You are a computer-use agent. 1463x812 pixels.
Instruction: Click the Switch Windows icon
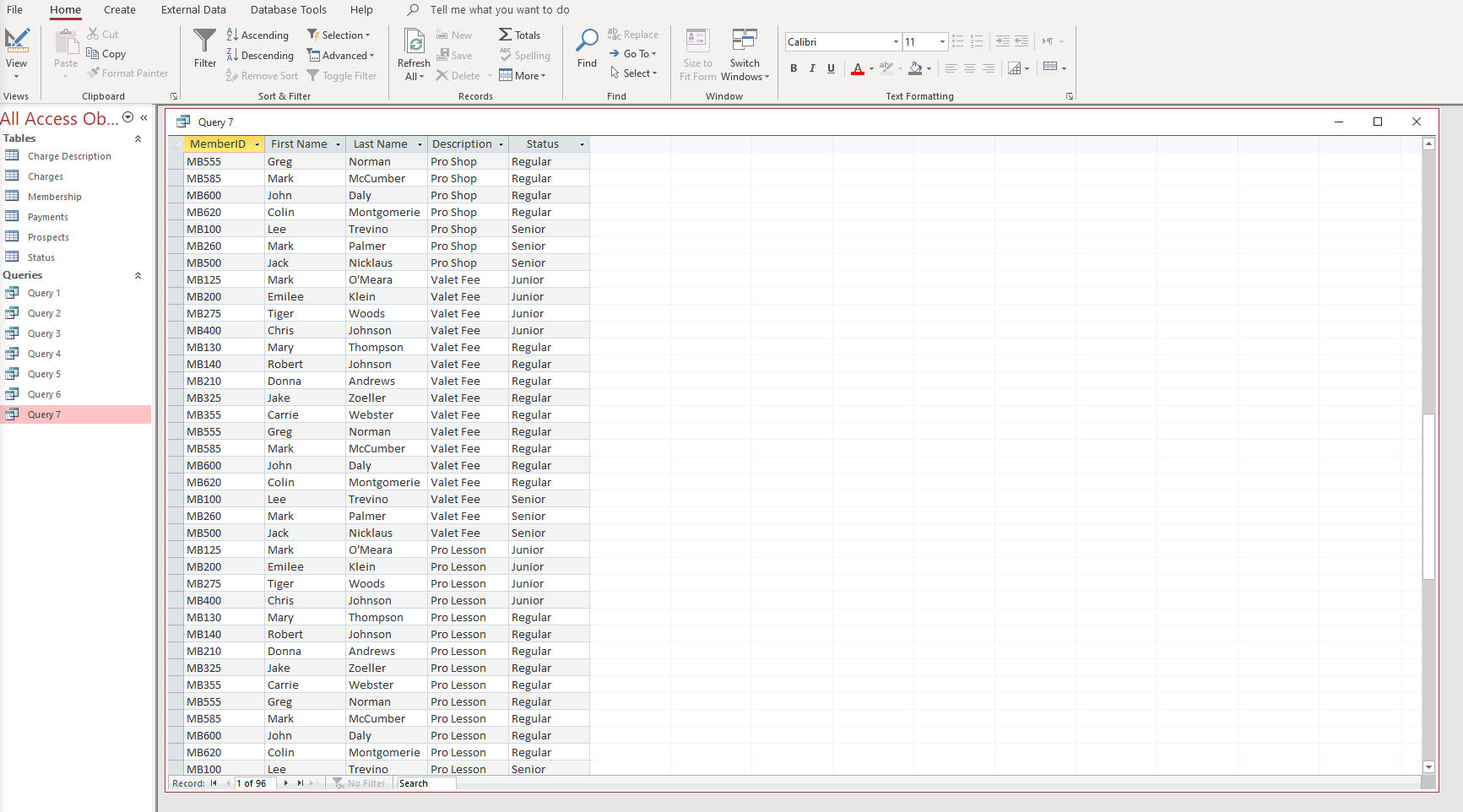click(x=745, y=41)
